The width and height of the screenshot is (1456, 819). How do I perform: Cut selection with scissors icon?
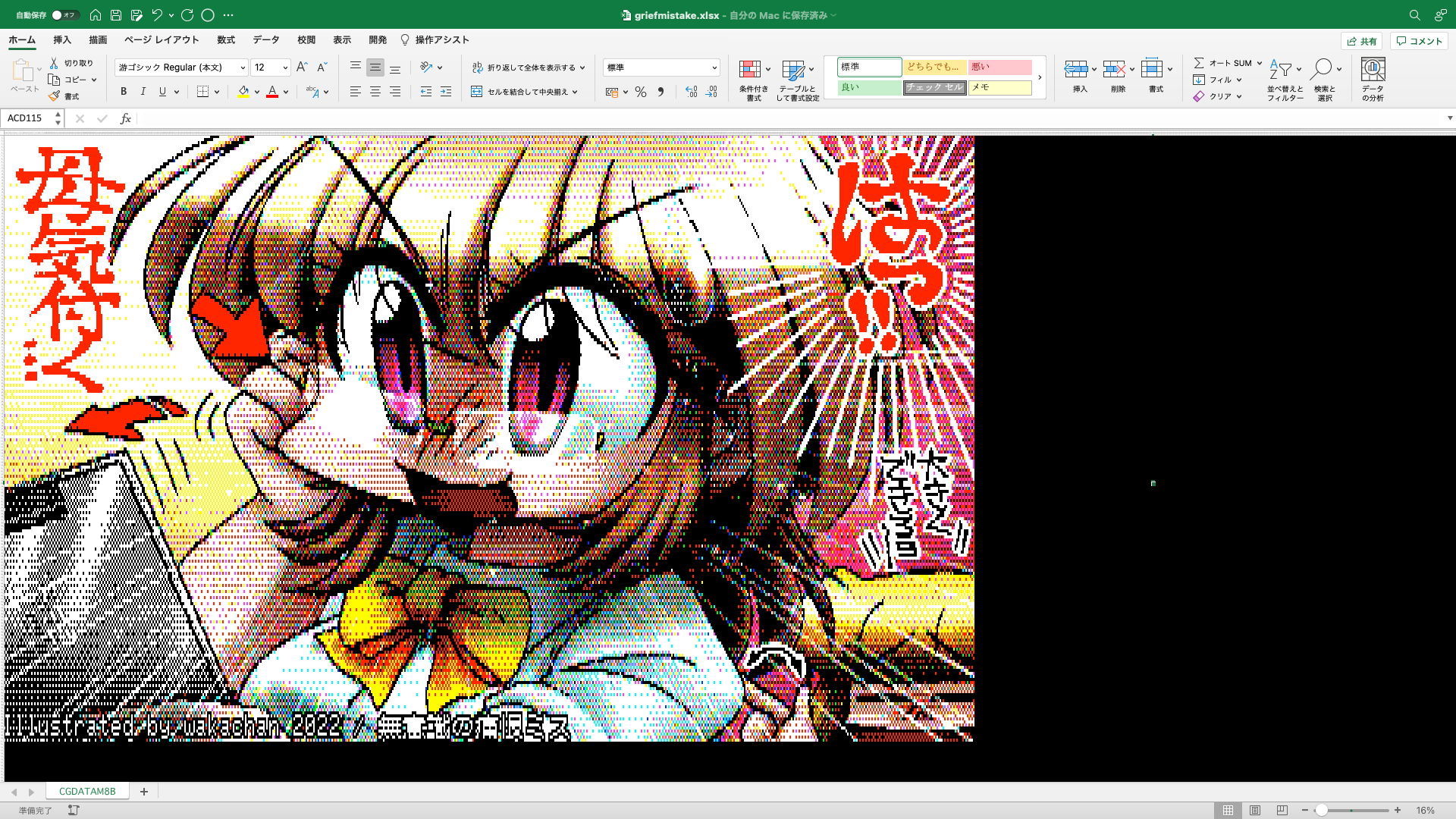tap(54, 63)
